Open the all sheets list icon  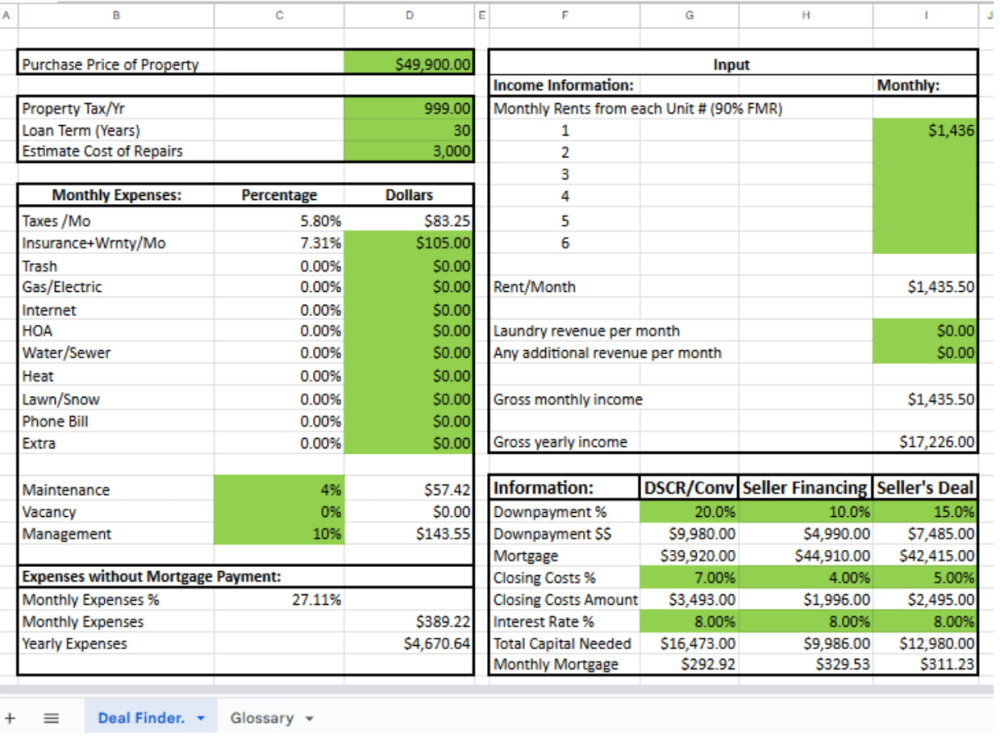point(51,718)
